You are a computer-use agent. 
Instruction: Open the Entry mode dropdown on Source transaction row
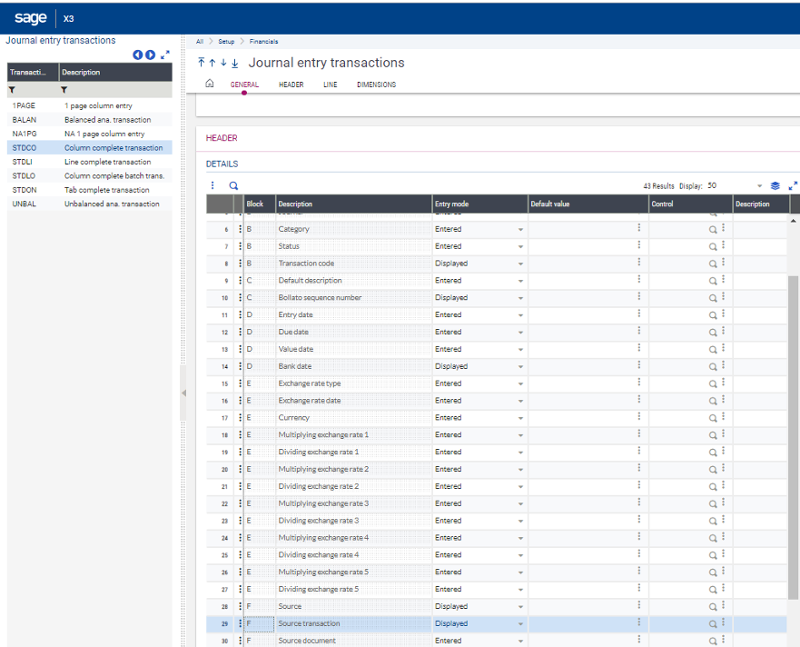click(x=520, y=623)
